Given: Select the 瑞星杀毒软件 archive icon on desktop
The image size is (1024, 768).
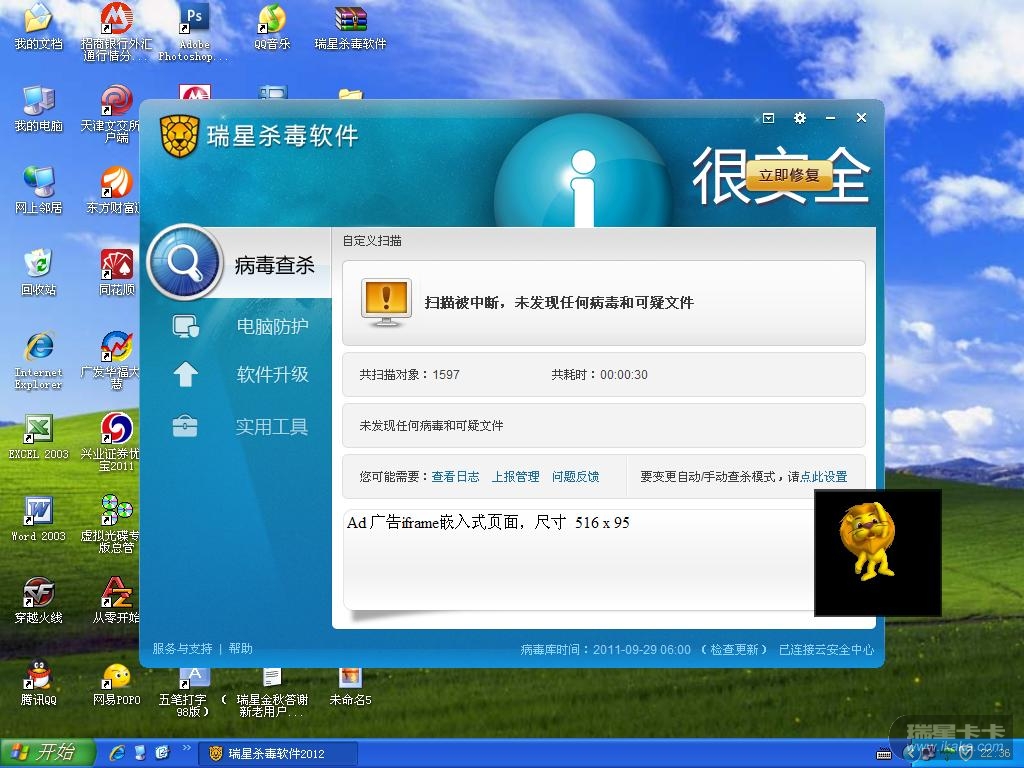Looking at the screenshot, I should 350,27.
